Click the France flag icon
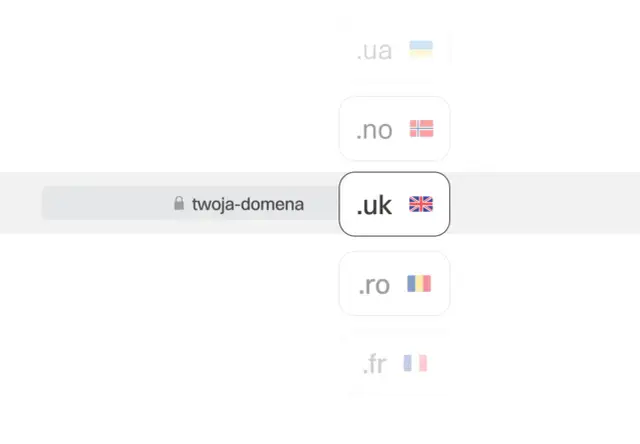640x444 pixels. [415, 363]
